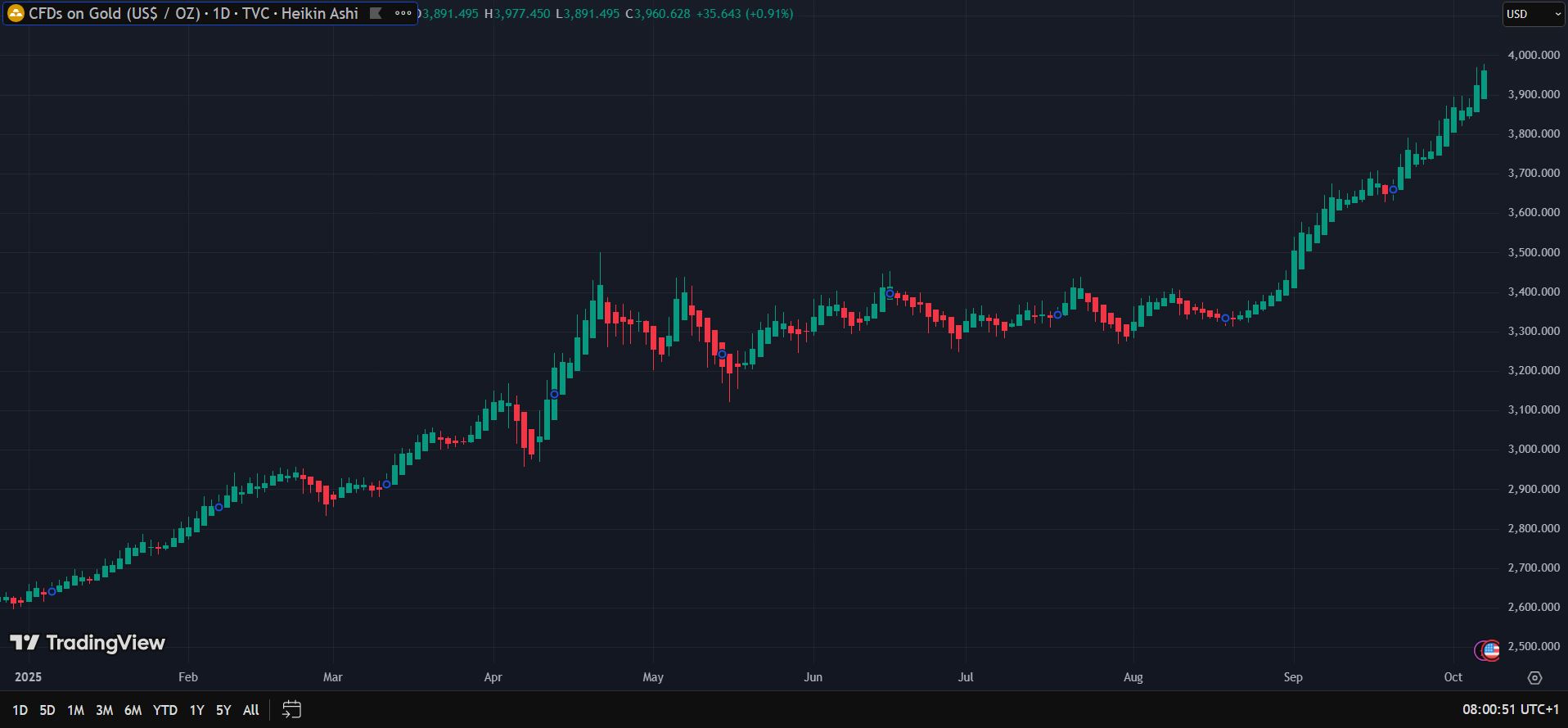Select the 3M date range
This screenshot has width=1568, height=728.
point(104,710)
